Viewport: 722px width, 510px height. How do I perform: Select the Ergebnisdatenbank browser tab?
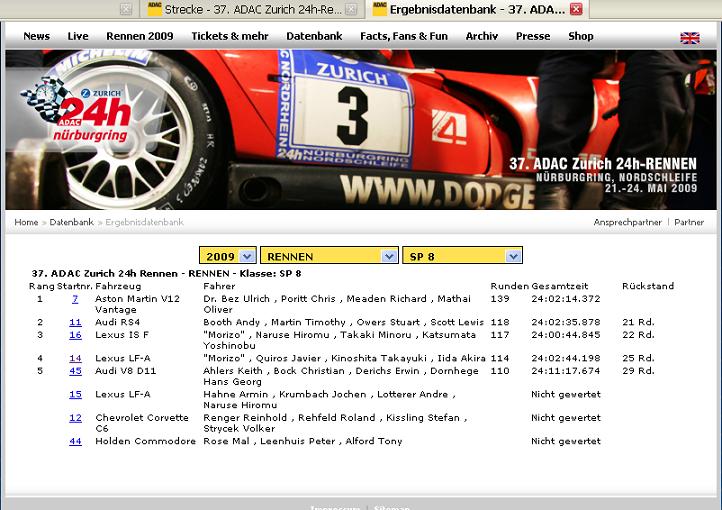click(x=477, y=9)
